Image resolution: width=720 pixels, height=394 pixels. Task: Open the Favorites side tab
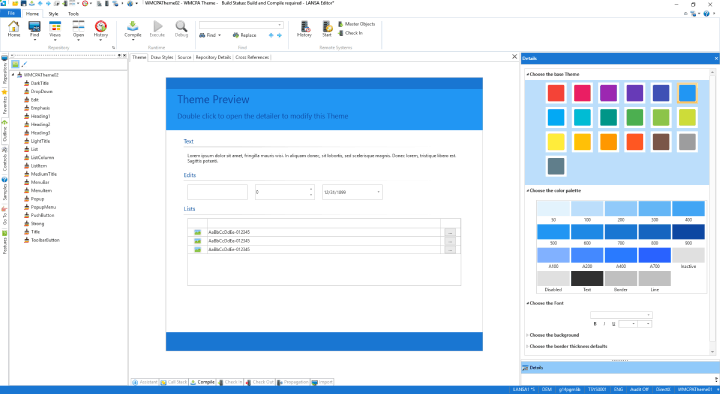coord(5,101)
